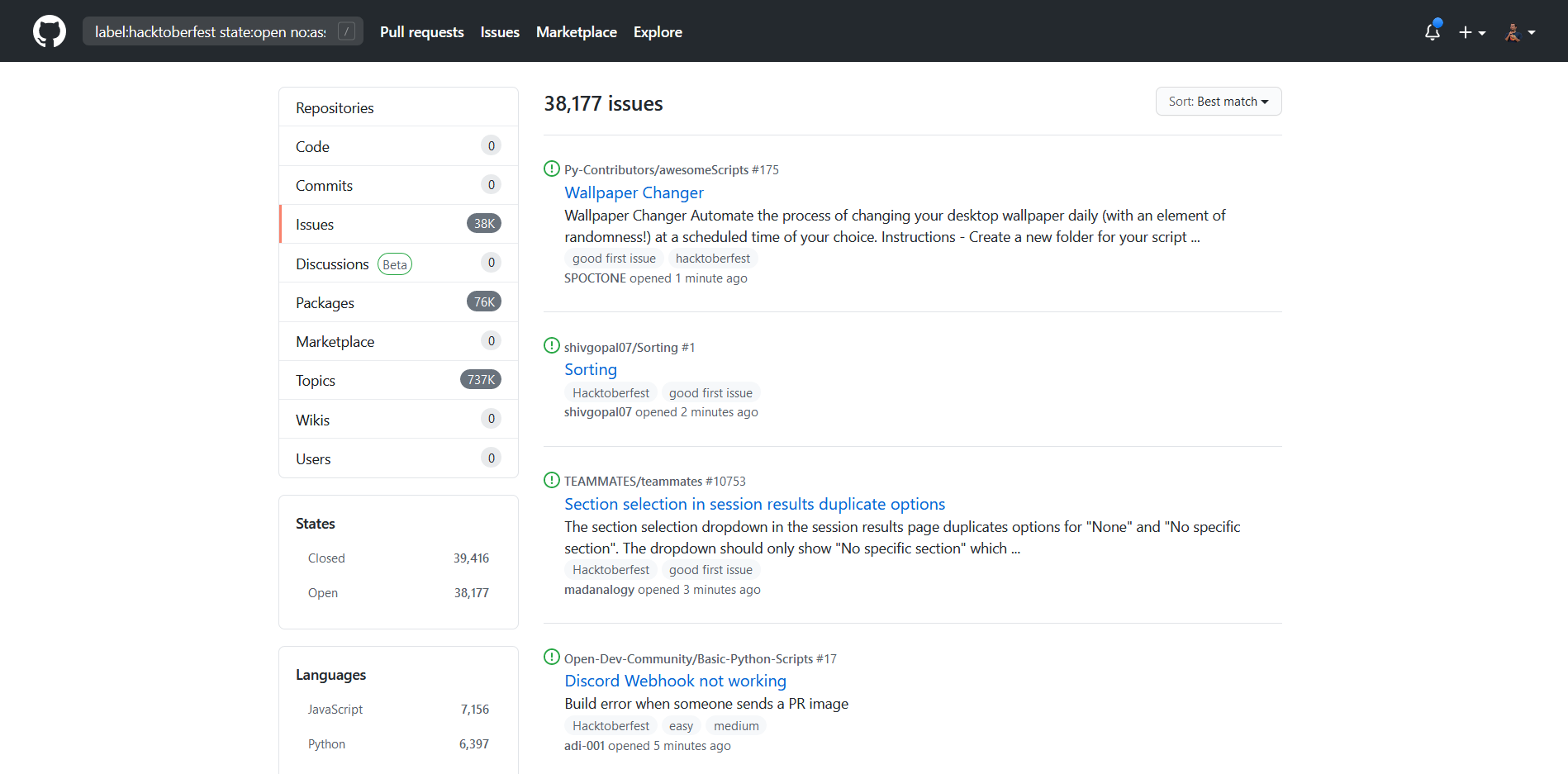Click the 38K Issues count badge
Viewport: 1568px width, 774px height.
484,224
